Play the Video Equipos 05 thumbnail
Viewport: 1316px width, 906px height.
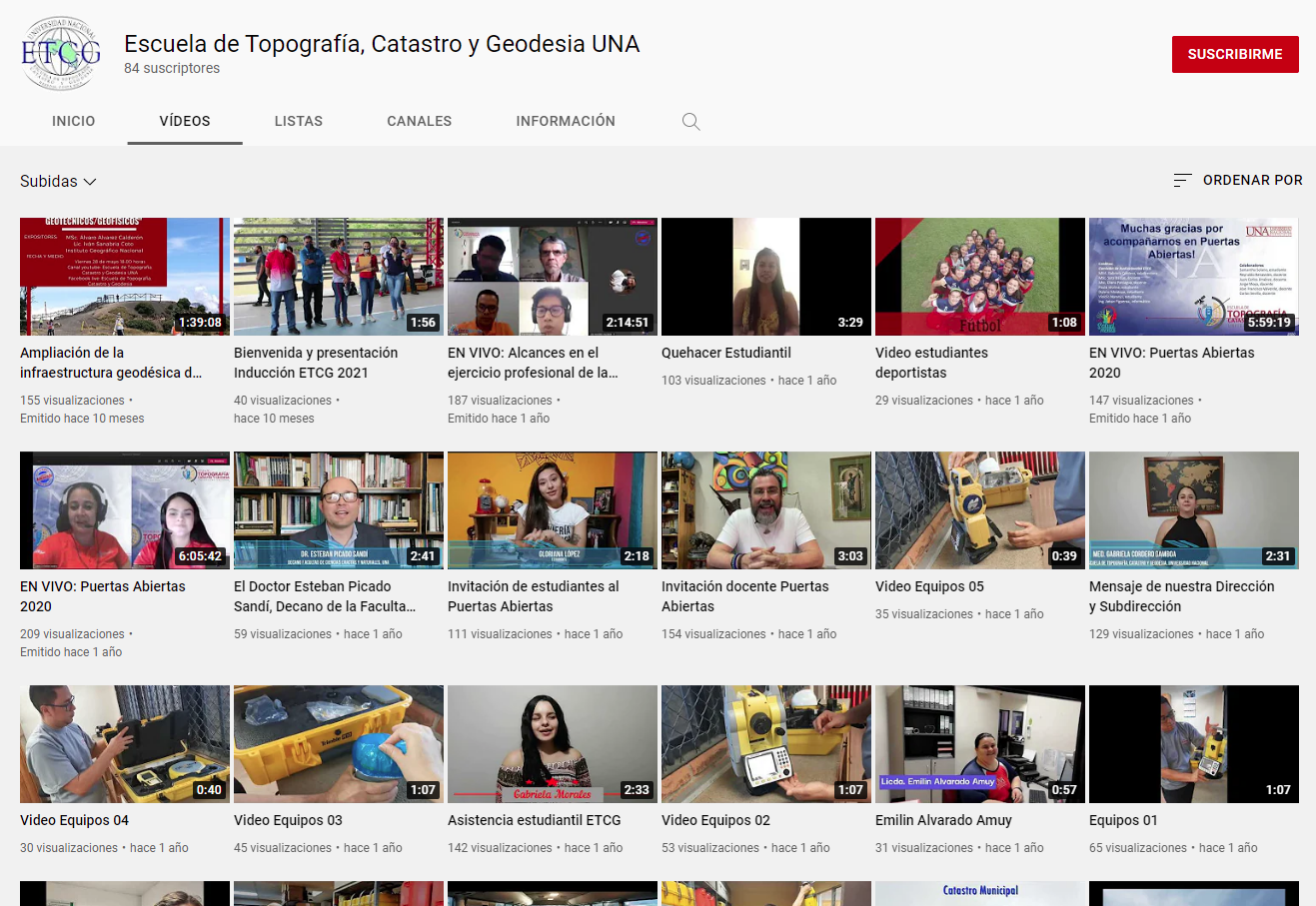pyautogui.click(x=980, y=510)
